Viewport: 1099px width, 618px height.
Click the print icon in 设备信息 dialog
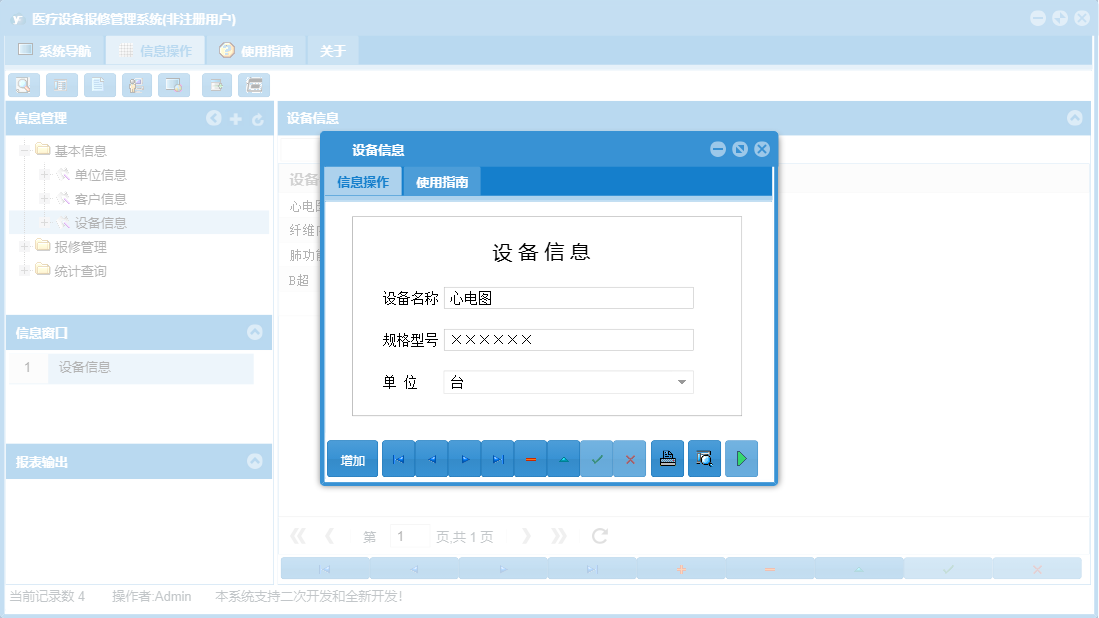pos(667,457)
